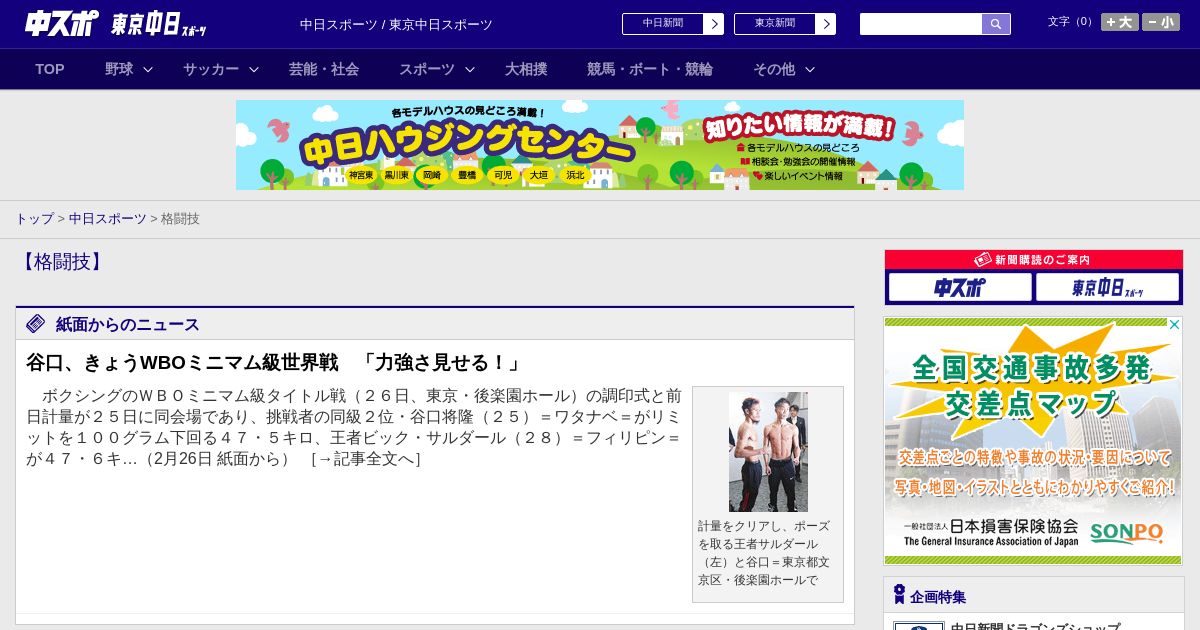Viewport: 1200px width, 630px height.
Task: Open the 大相撲 menu item
Action: point(526,69)
